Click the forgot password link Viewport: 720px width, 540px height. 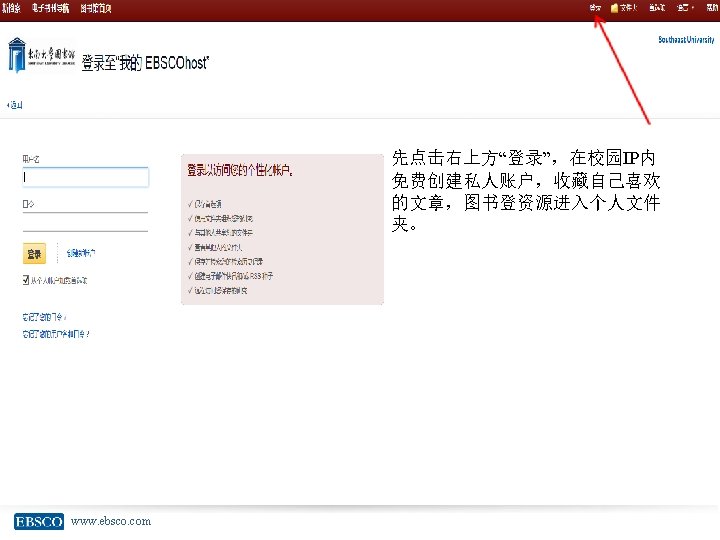[x=44, y=317]
